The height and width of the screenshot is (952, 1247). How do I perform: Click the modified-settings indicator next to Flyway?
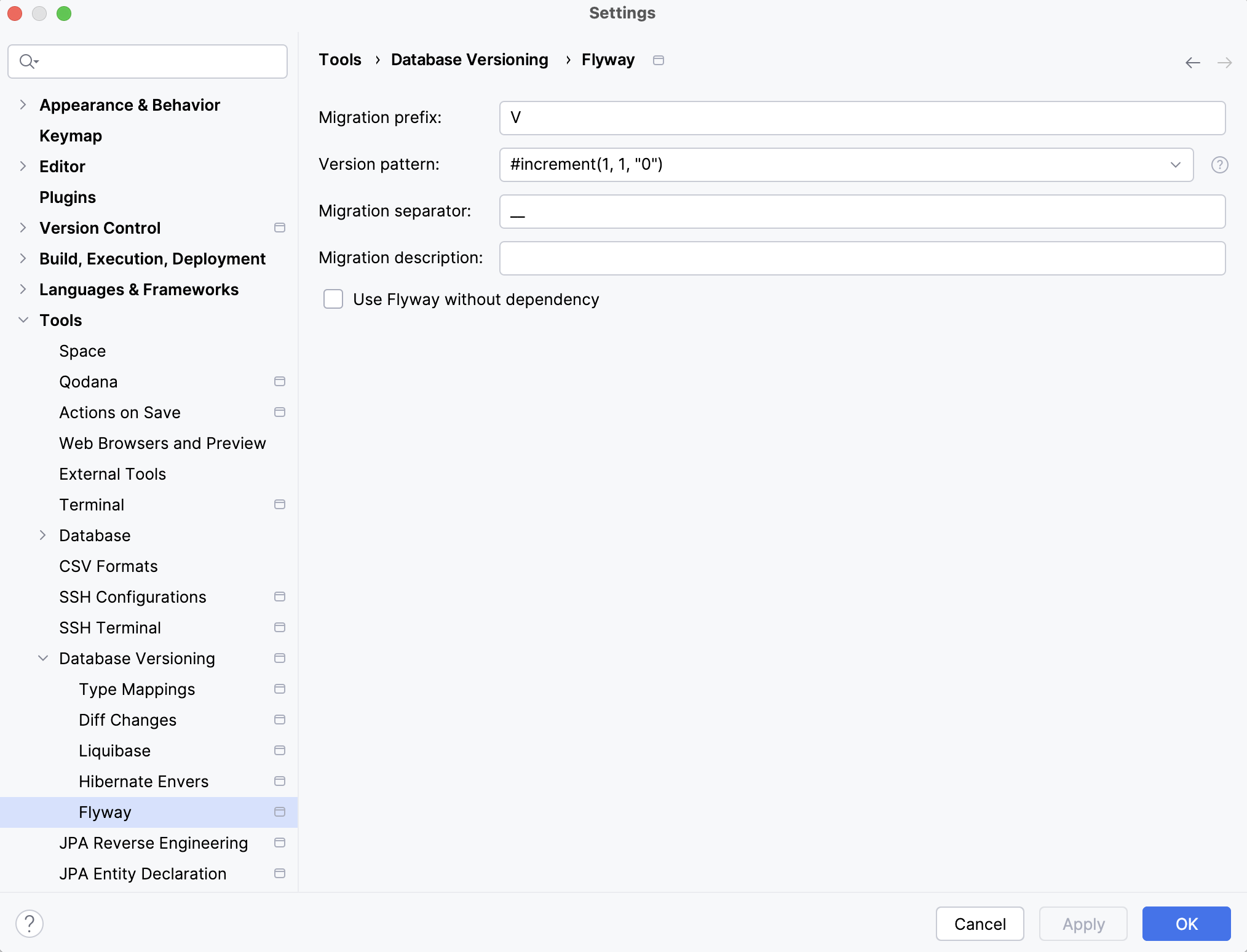pos(280,812)
